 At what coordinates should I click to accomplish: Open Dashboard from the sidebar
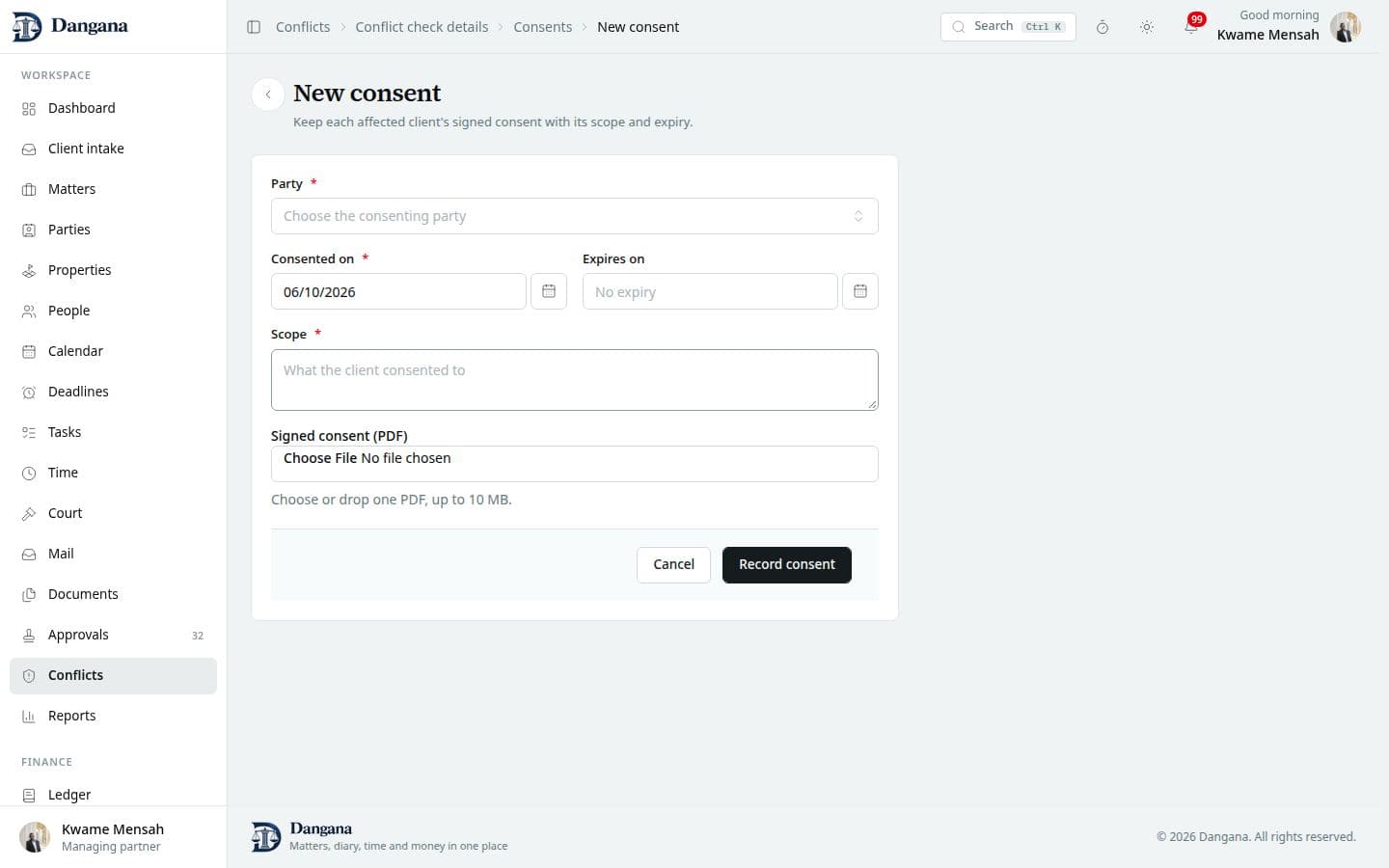click(x=113, y=108)
